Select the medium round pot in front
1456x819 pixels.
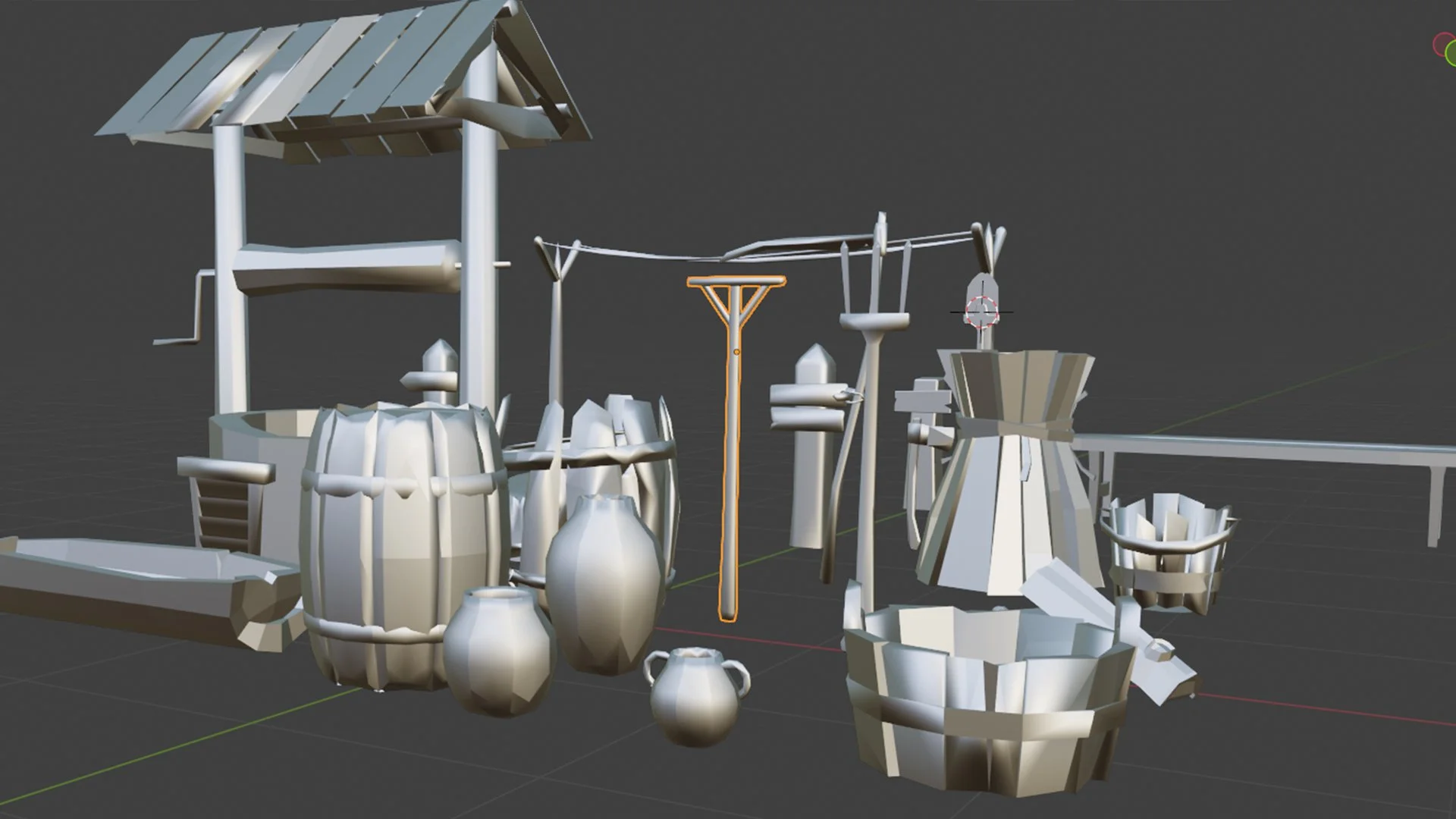click(x=497, y=652)
